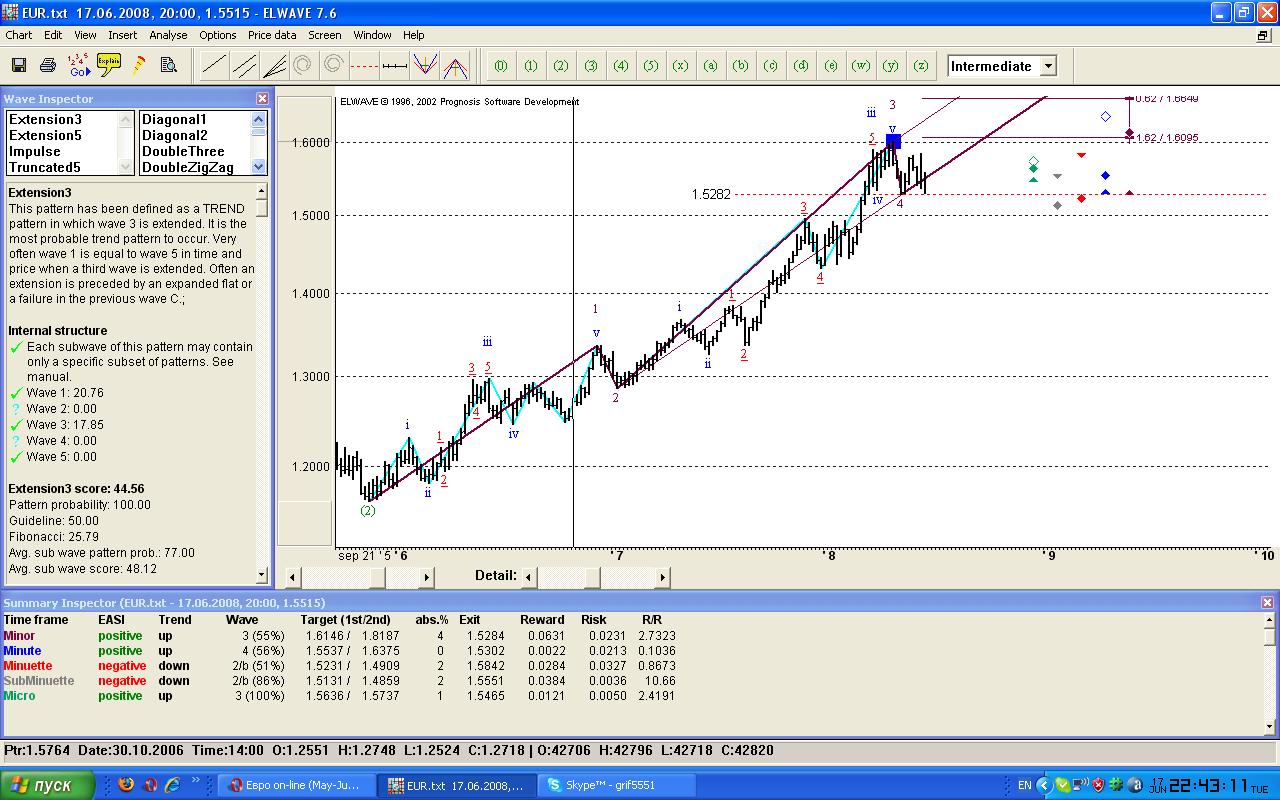Click the yellow cone pencil icon

[139, 66]
